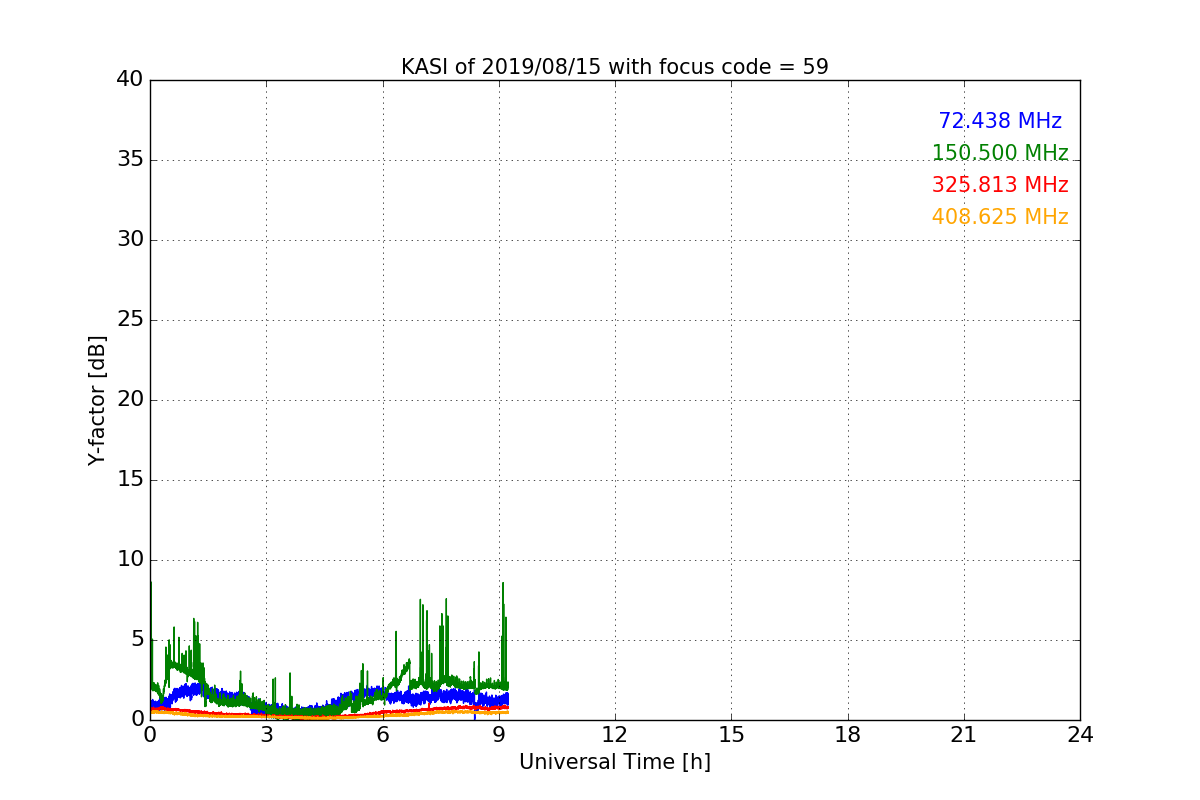This screenshot has width=1200, height=800.
Task: Click the x-axis tick label 21
Action: click(964, 735)
